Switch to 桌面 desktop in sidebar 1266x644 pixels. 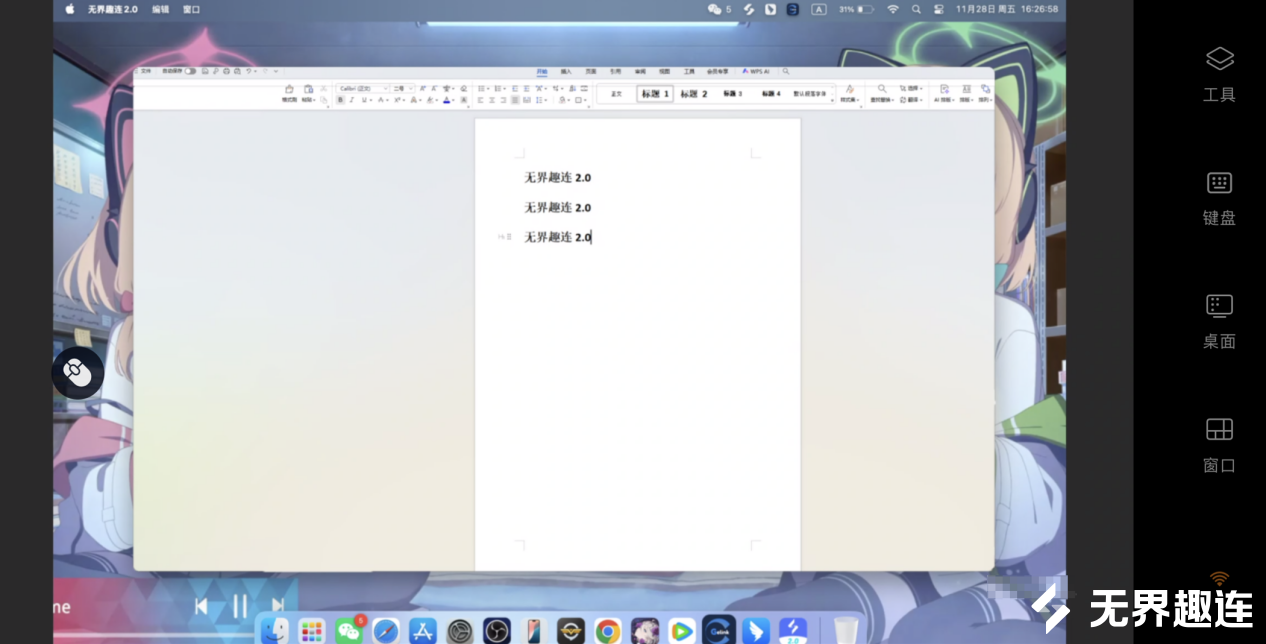tap(1219, 322)
